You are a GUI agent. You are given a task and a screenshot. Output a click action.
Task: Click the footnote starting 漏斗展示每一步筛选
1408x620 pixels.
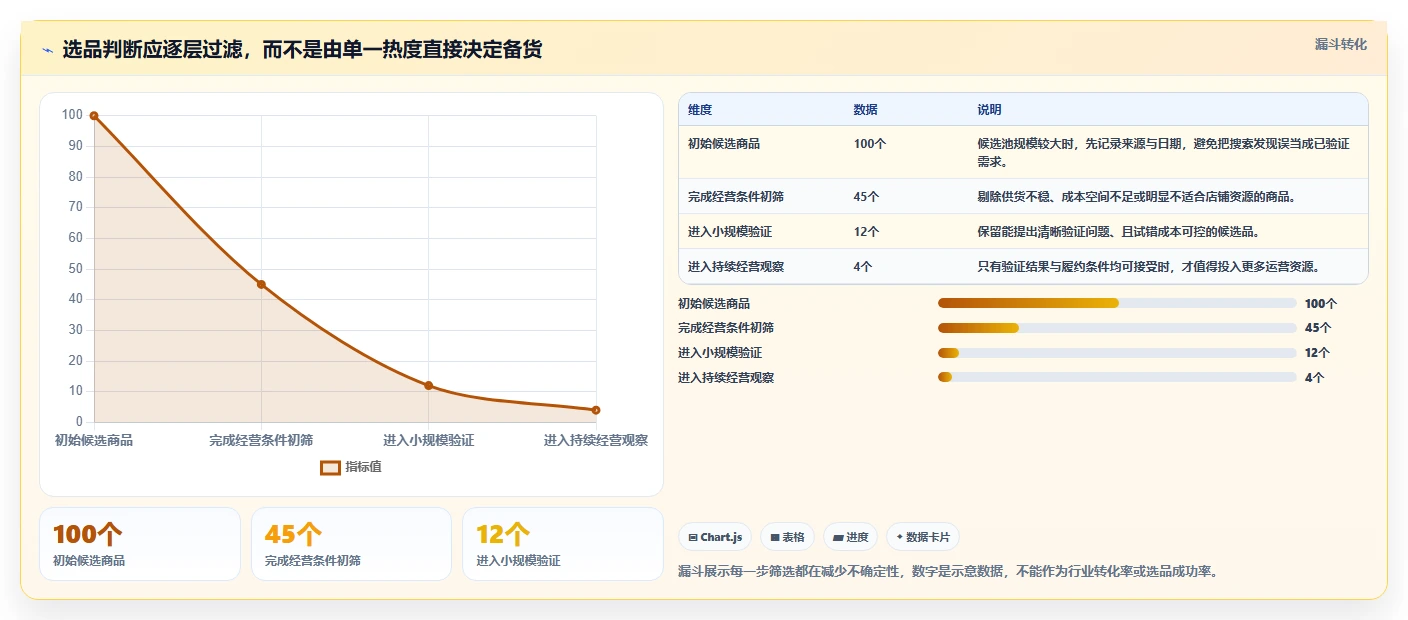(x=948, y=571)
